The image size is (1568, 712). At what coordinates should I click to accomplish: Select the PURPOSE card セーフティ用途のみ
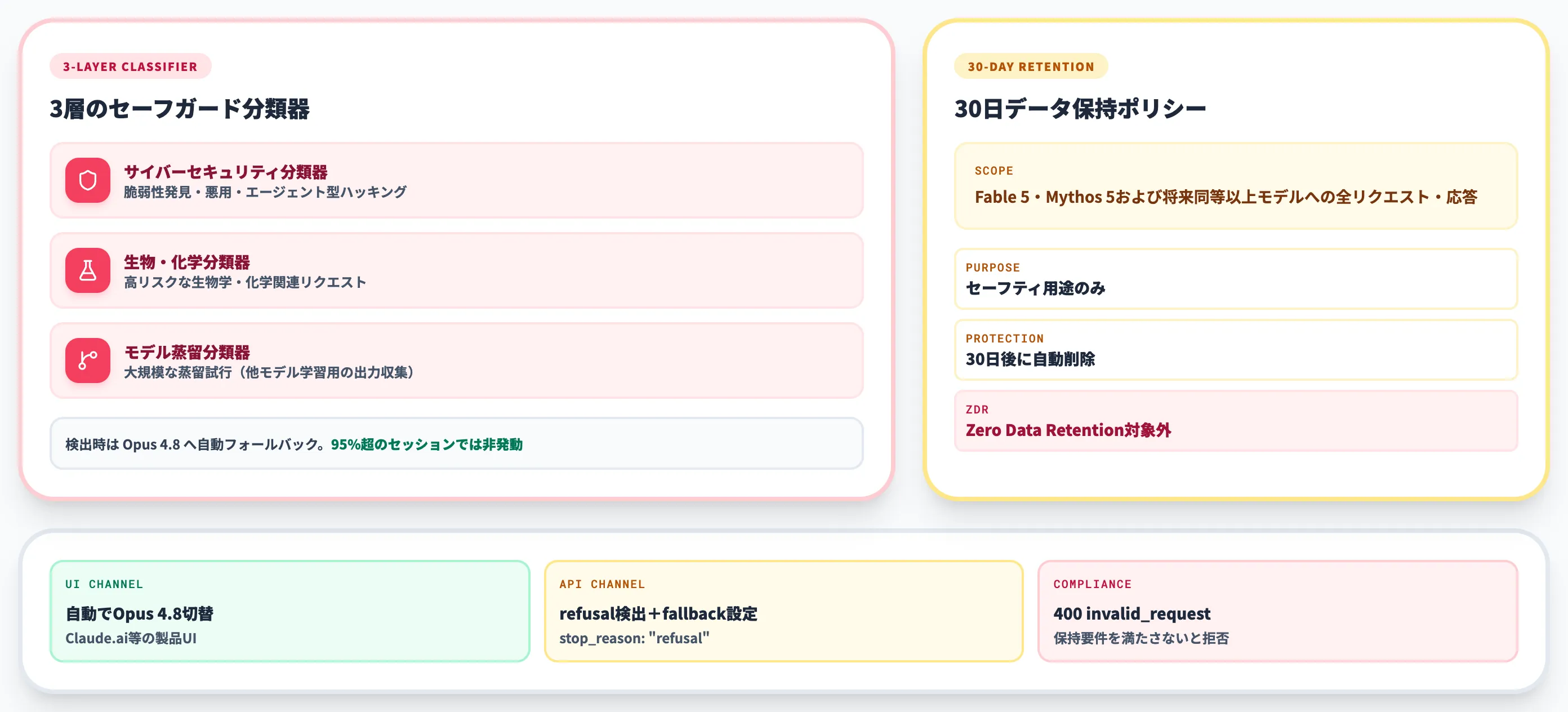coord(1236,279)
